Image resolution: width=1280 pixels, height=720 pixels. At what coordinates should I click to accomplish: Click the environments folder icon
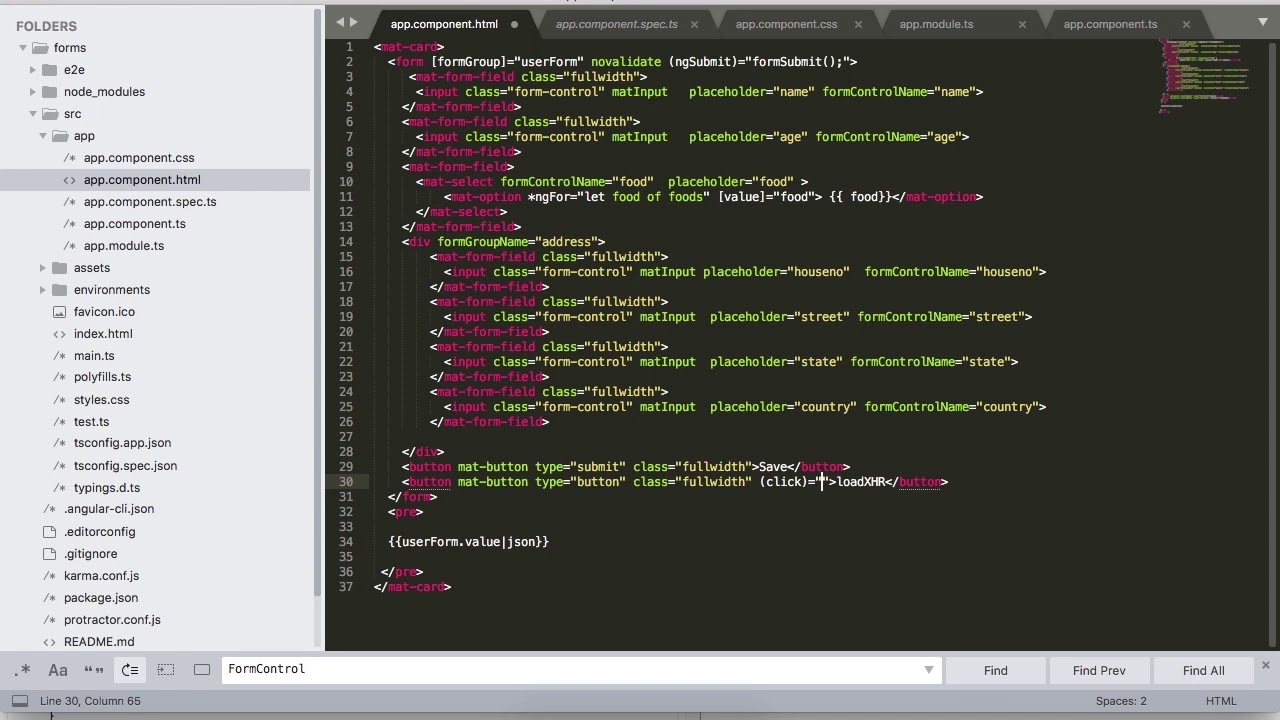60,290
